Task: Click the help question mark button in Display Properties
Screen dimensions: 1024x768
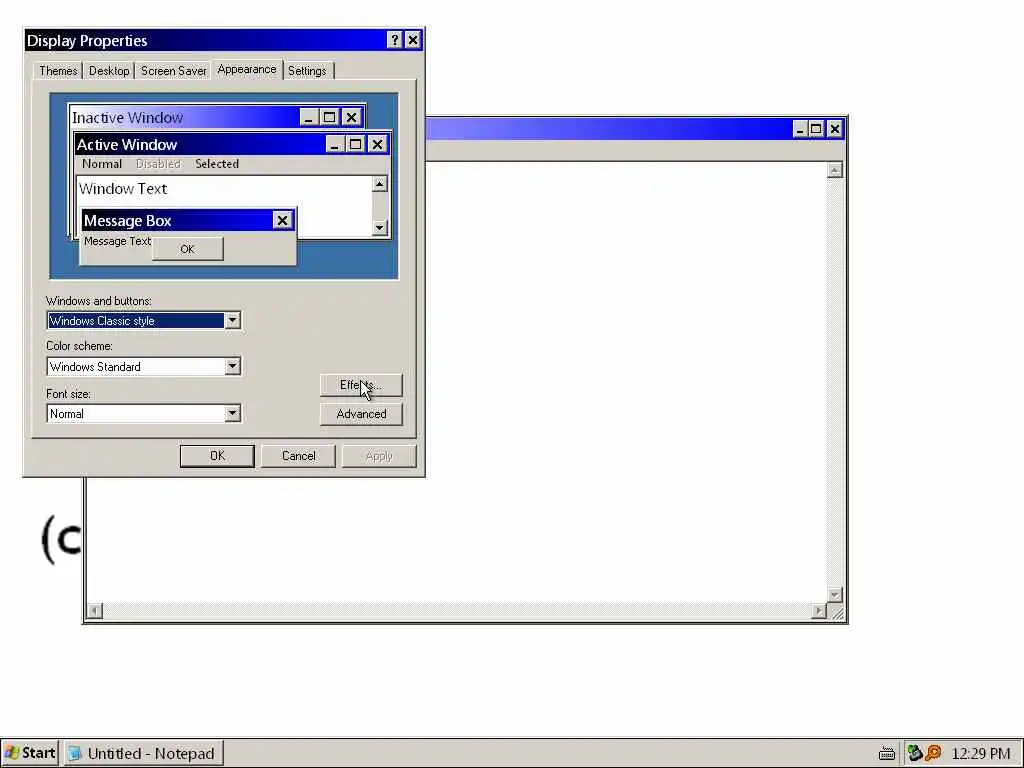Action: [x=394, y=40]
